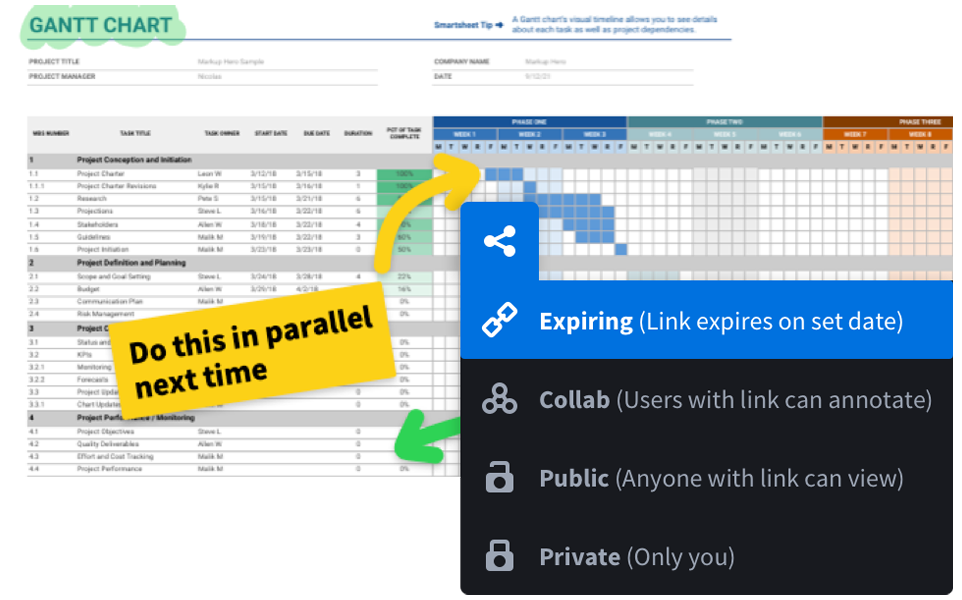Click the START DATE column header
Viewport: 962px width, 600px height.
pyautogui.click(x=271, y=133)
